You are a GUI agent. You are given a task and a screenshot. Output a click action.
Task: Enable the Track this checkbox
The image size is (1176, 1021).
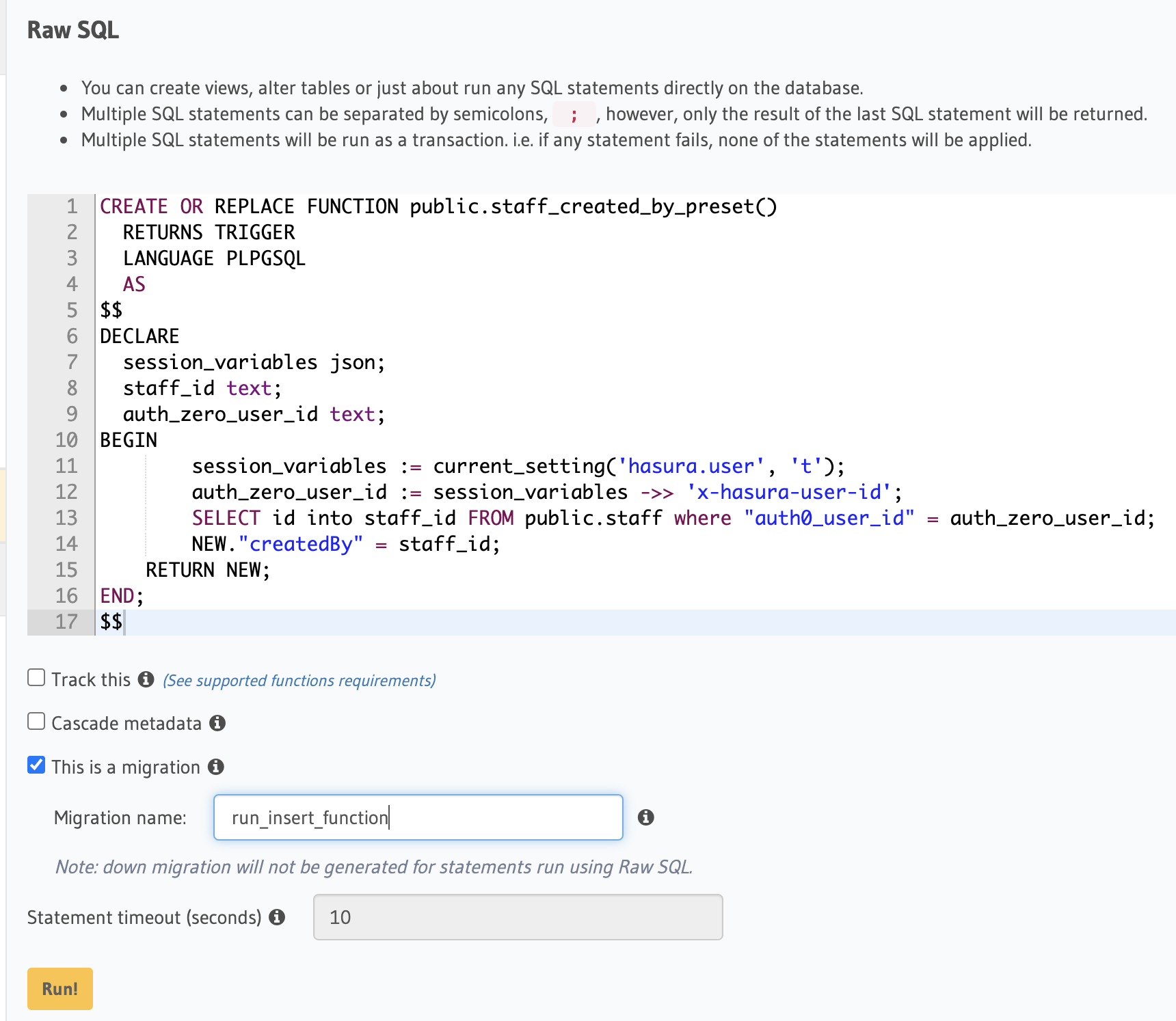(x=36, y=678)
